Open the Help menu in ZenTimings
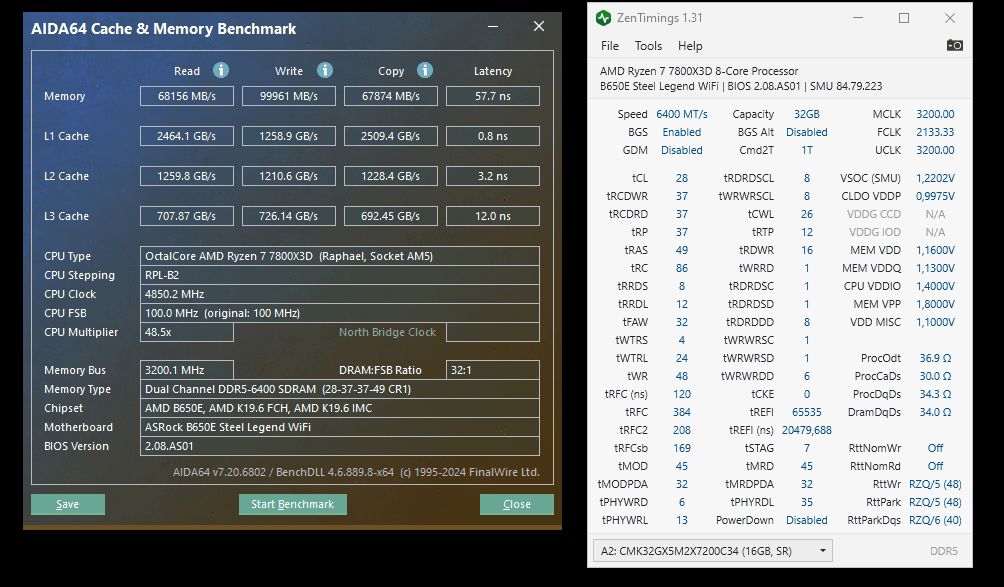Viewport: 1004px width, 587px height. click(x=690, y=46)
